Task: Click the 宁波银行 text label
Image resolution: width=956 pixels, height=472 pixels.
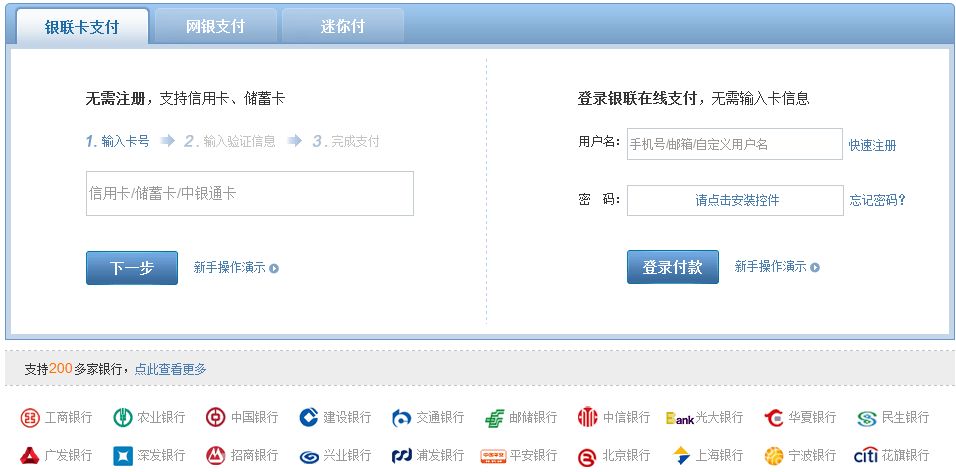Action: [x=812, y=456]
